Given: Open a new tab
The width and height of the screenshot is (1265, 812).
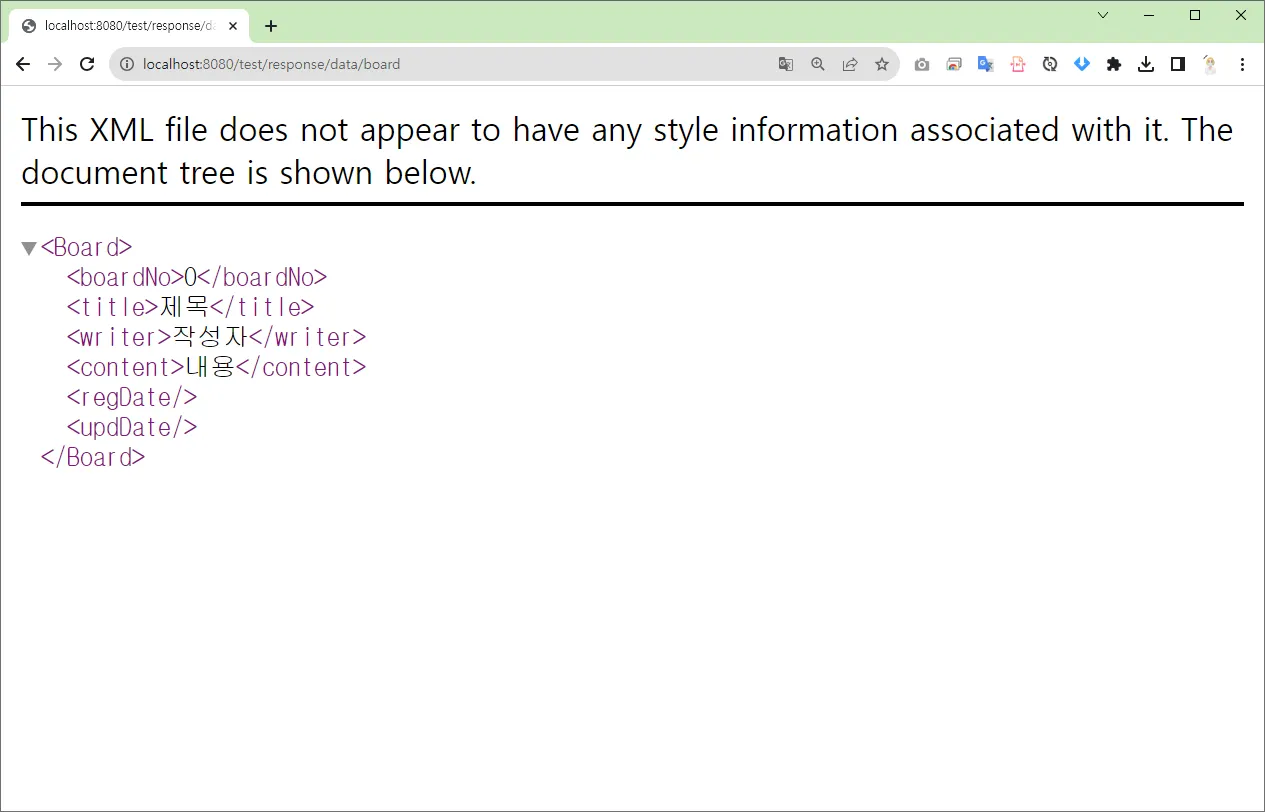Looking at the screenshot, I should 271,26.
